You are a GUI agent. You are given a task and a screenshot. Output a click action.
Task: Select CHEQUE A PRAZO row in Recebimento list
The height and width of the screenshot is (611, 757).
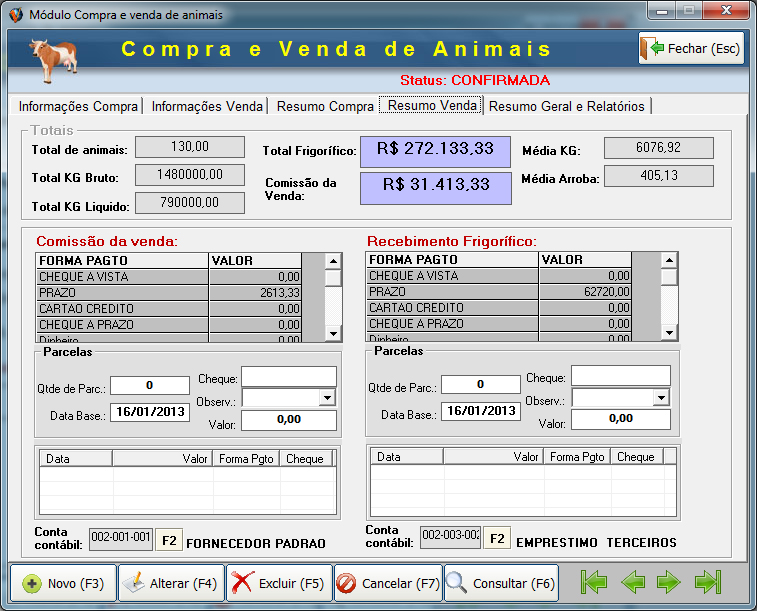point(499,323)
